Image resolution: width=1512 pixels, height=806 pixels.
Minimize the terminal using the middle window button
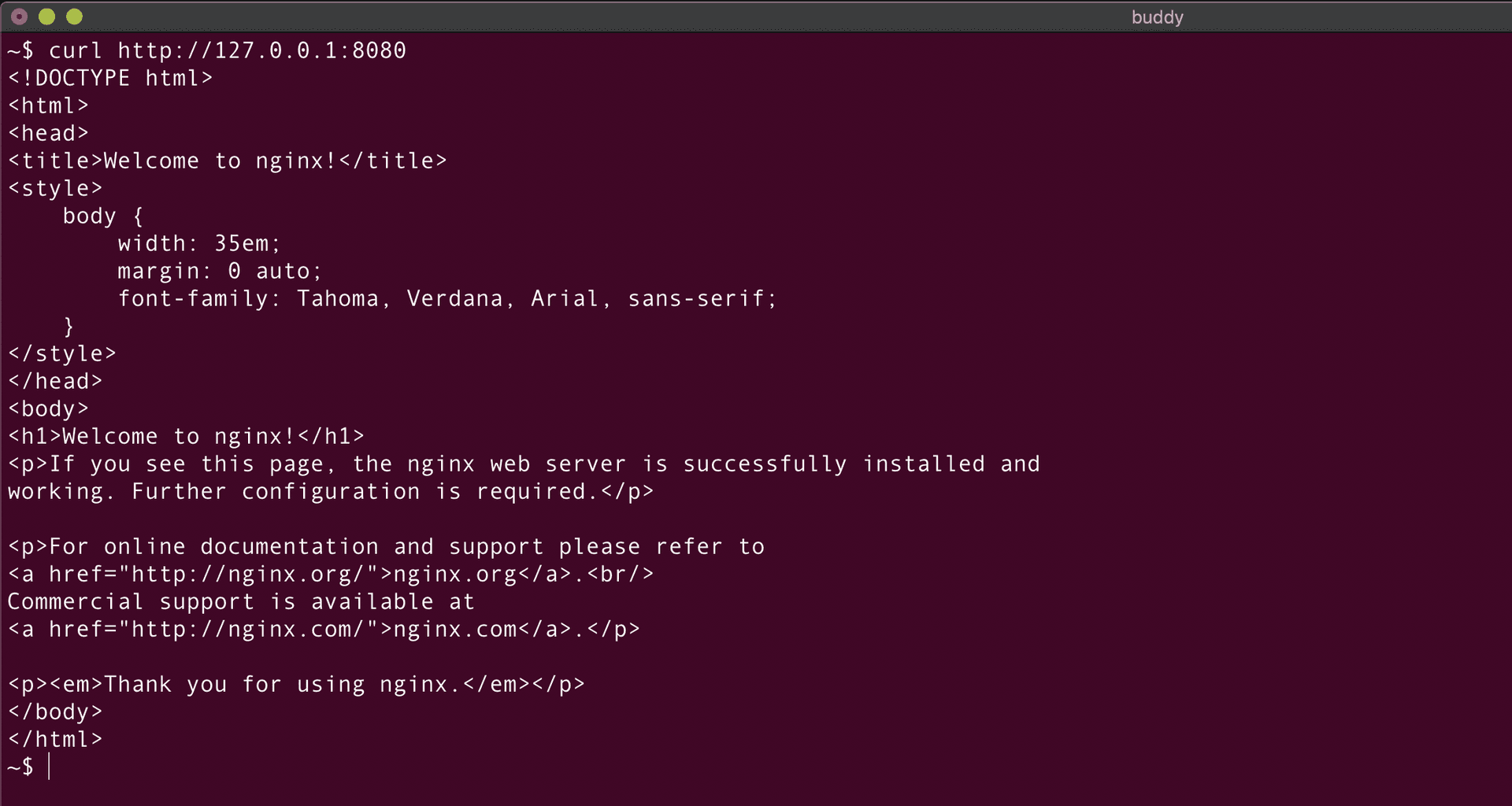point(47,17)
